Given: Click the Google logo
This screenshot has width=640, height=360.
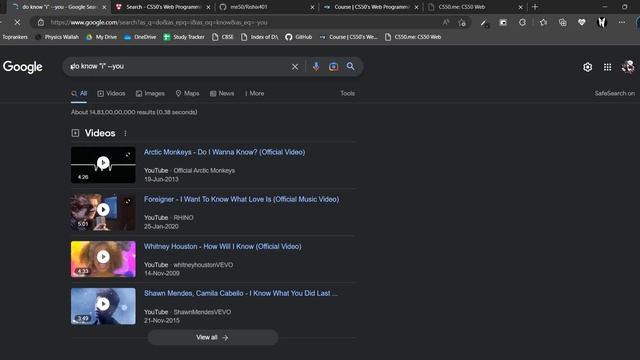Looking at the screenshot, I should pyautogui.click(x=22, y=67).
